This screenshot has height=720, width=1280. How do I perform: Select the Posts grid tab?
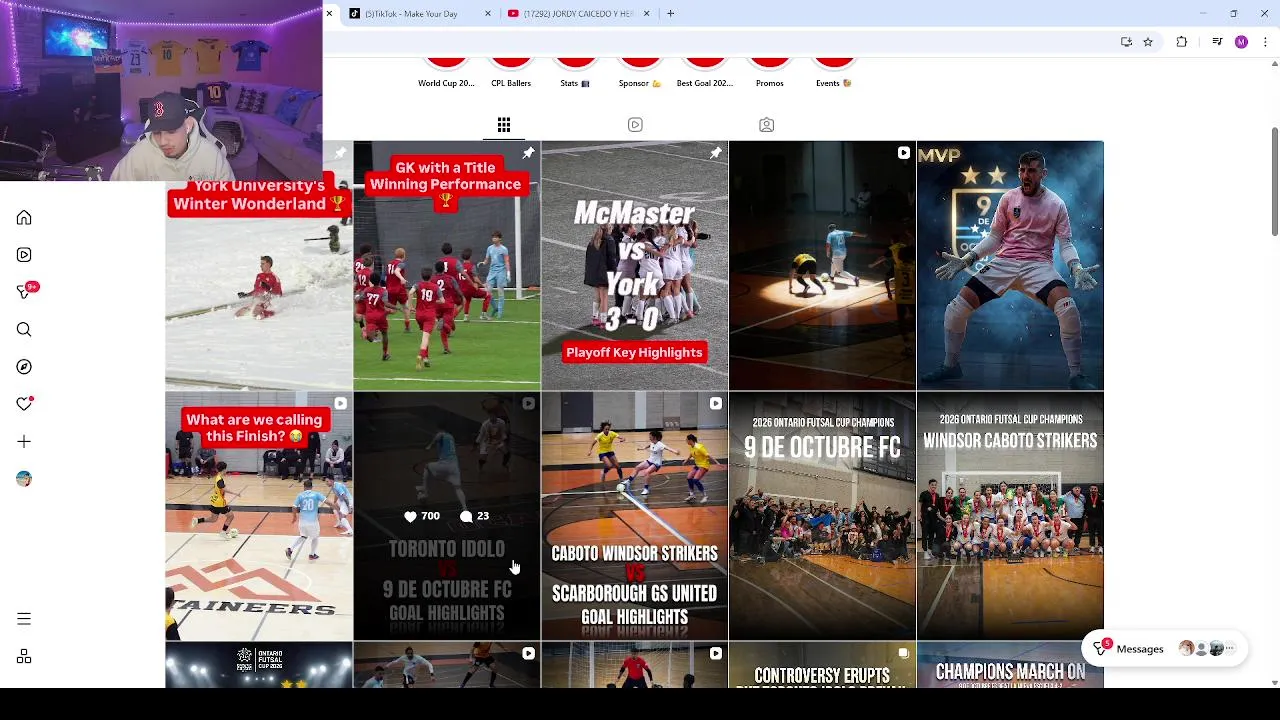[504, 125]
